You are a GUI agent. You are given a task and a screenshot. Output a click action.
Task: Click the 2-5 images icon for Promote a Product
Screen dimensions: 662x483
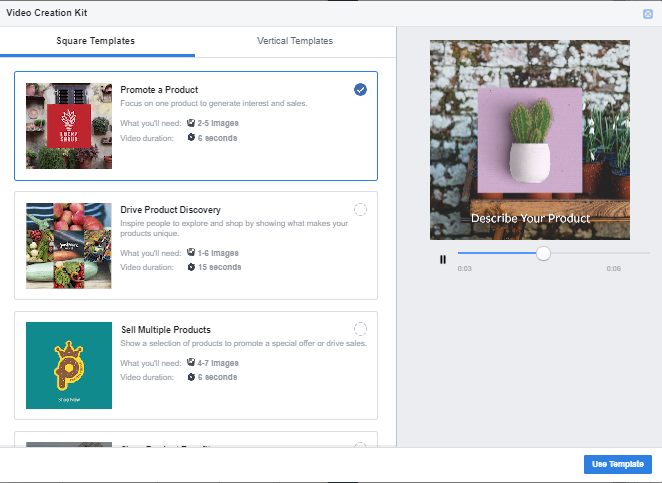pos(191,123)
